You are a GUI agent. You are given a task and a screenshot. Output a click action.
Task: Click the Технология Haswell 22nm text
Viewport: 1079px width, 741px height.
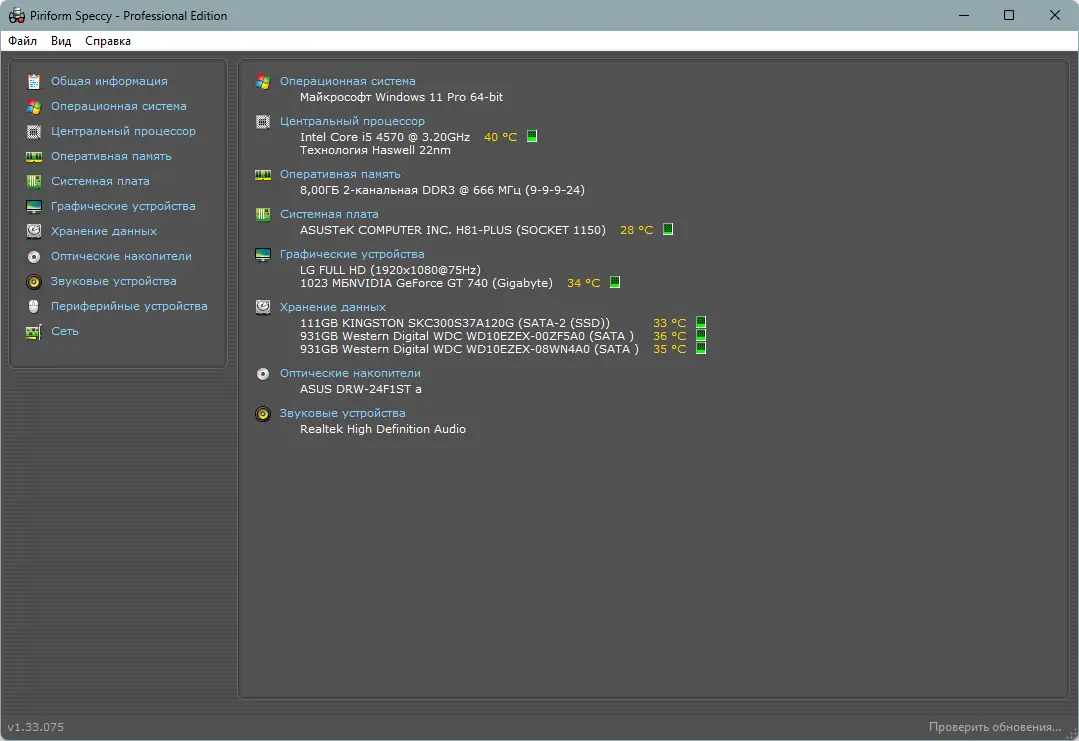pyautogui.click(x=375, y=150)
